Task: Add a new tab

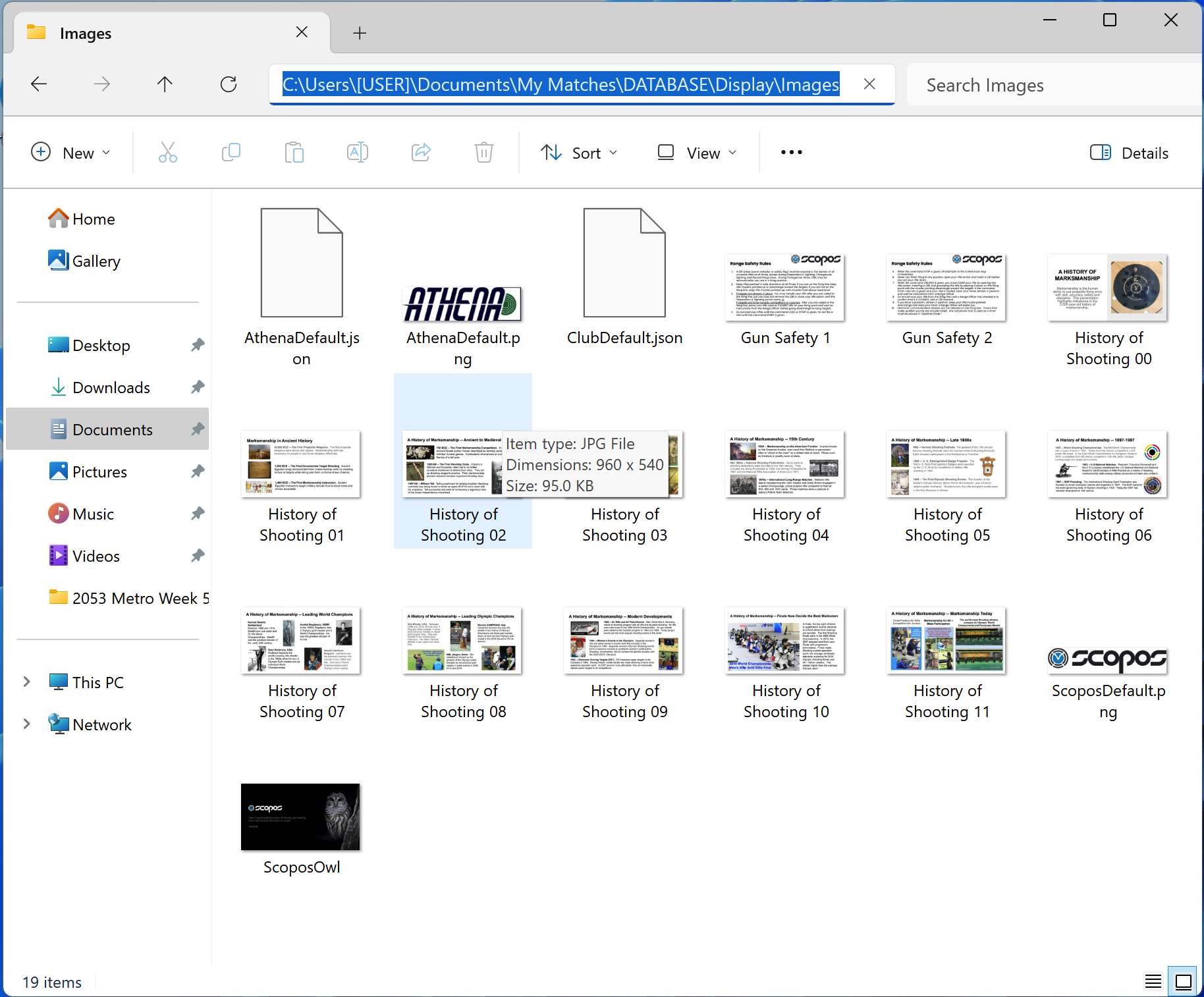Action: pyautogui.click(x=360, y=33)
